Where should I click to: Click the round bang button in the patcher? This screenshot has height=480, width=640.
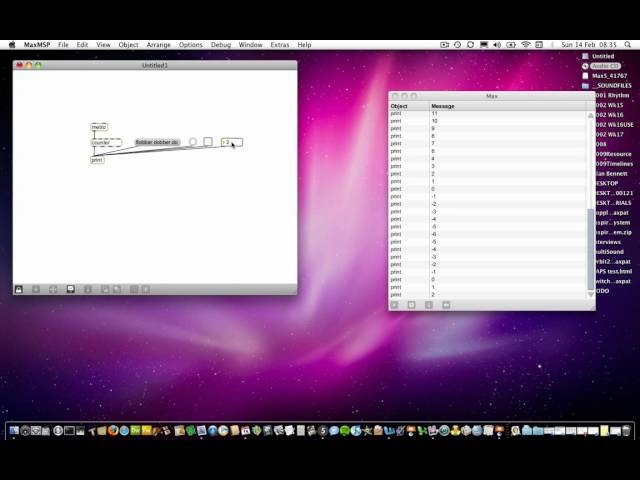coord(193,142)
